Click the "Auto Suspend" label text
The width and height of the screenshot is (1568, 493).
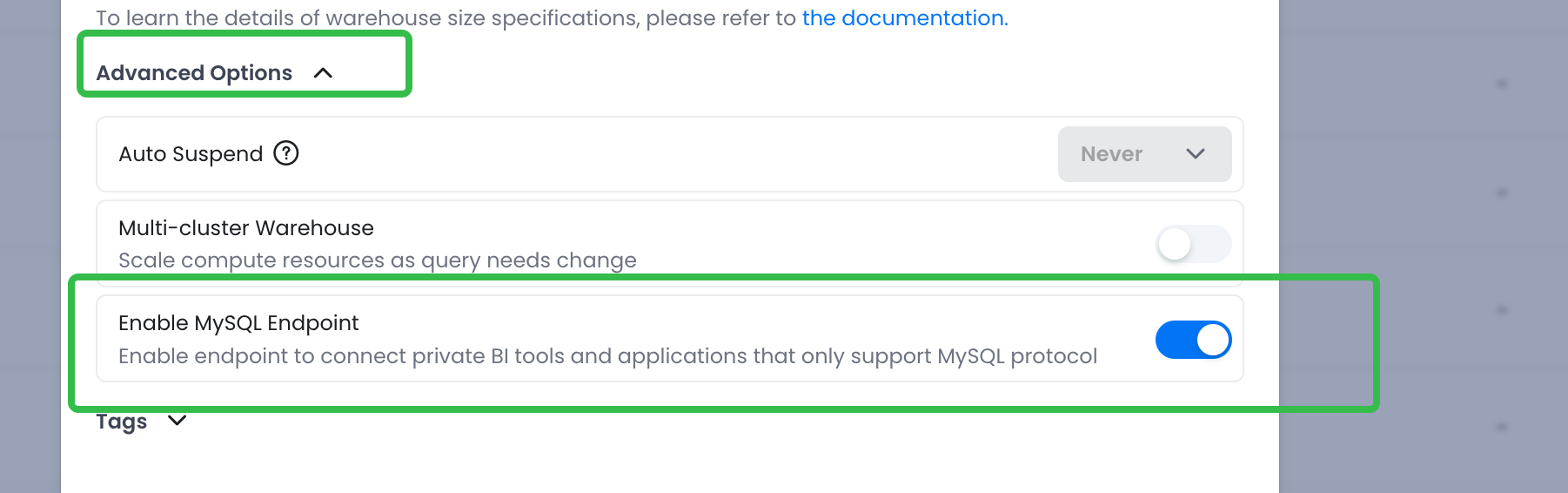coord(191,154)
